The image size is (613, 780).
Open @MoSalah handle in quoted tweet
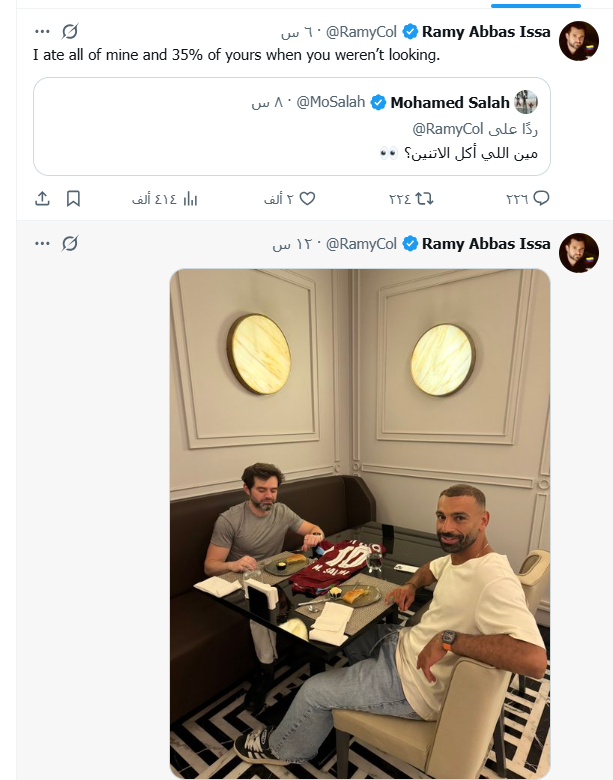[x=331, y=102]
